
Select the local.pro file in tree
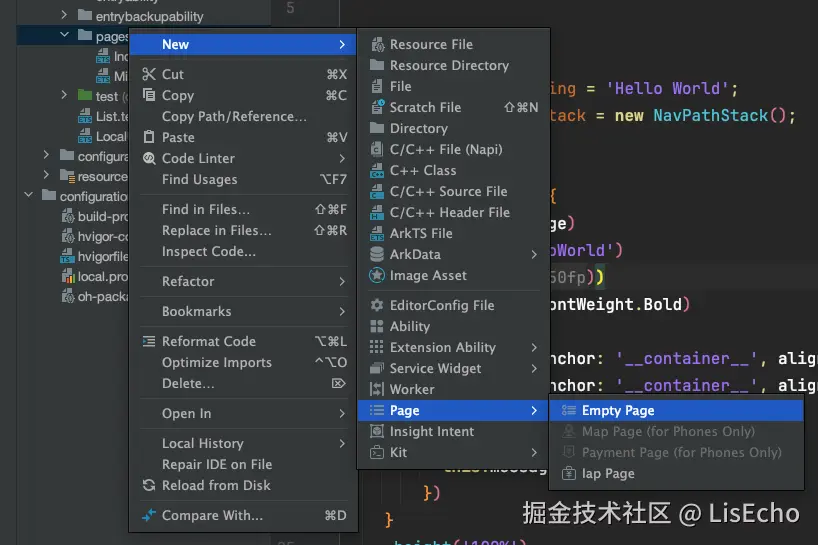103,276
